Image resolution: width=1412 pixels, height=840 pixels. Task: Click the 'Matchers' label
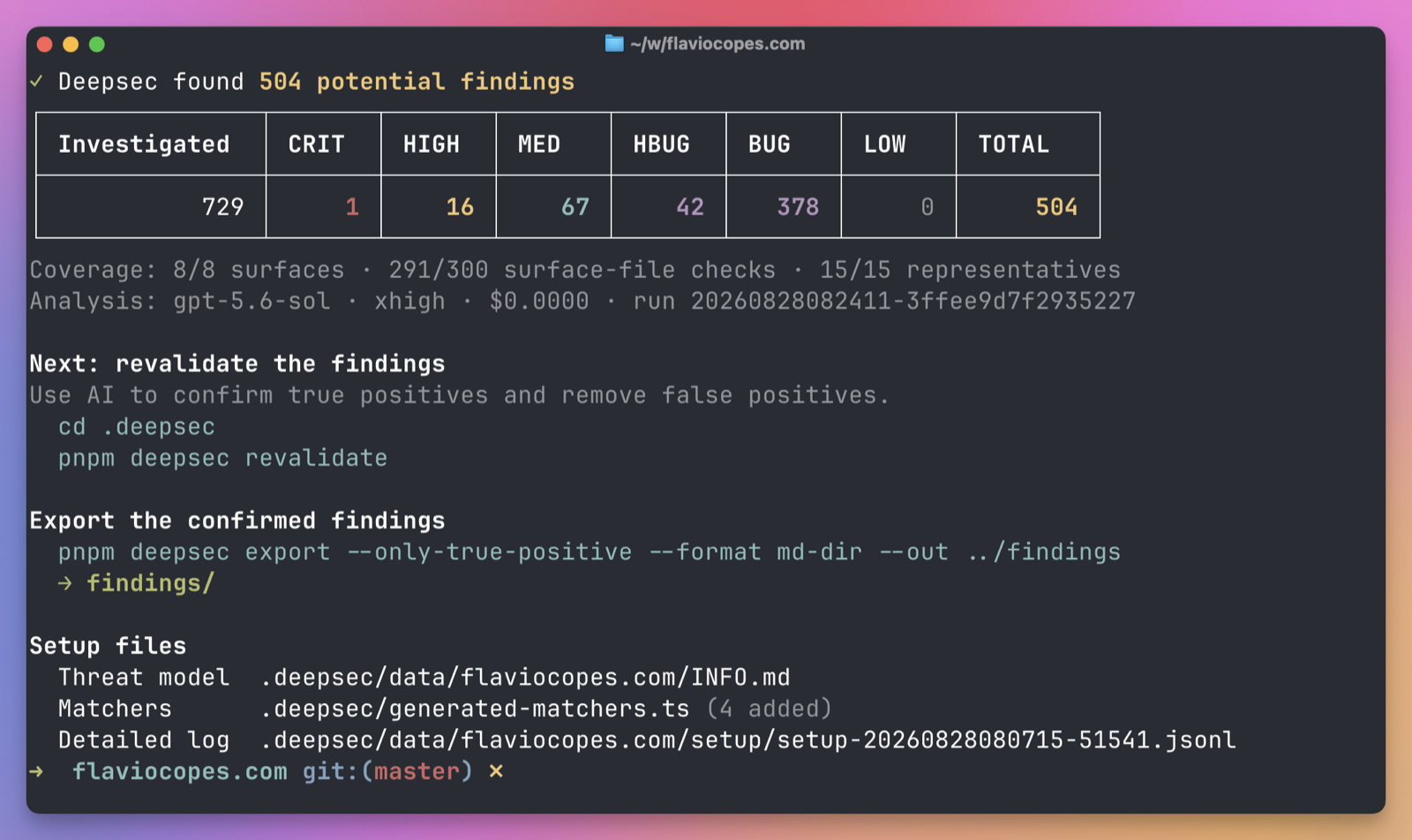coord(115,709)
